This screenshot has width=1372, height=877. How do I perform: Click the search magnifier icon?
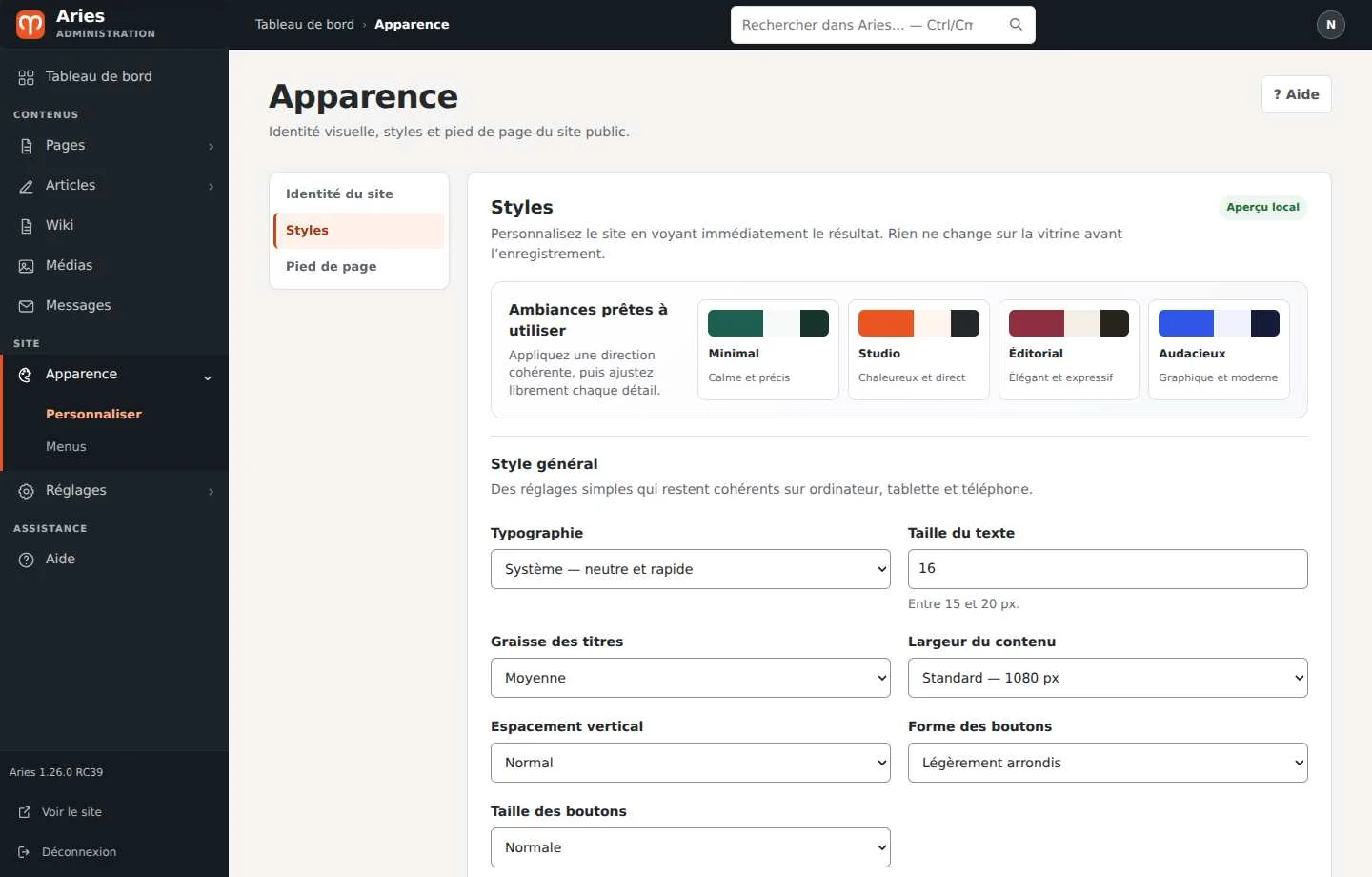click(1016, 25)
